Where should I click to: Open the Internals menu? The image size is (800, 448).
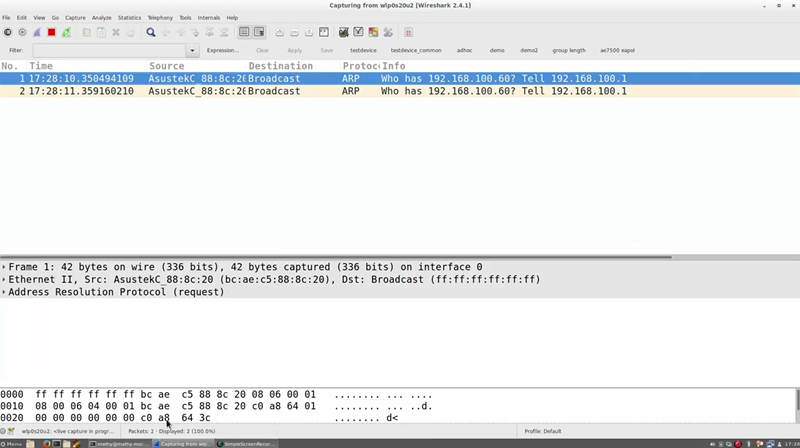pos(209,17)
